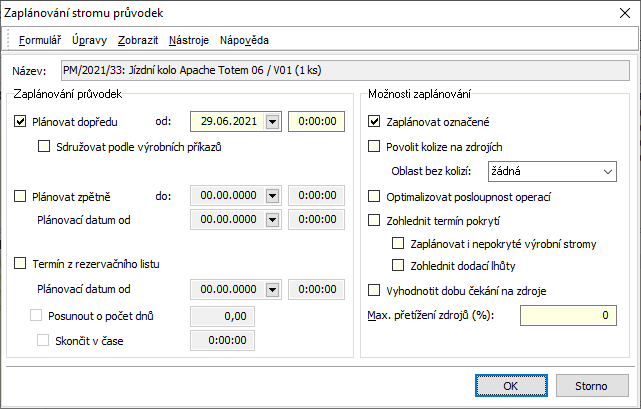Click the Plánovat dopředu time field
The width and height of the screenshot is (641, 409).
pos(315,122)
